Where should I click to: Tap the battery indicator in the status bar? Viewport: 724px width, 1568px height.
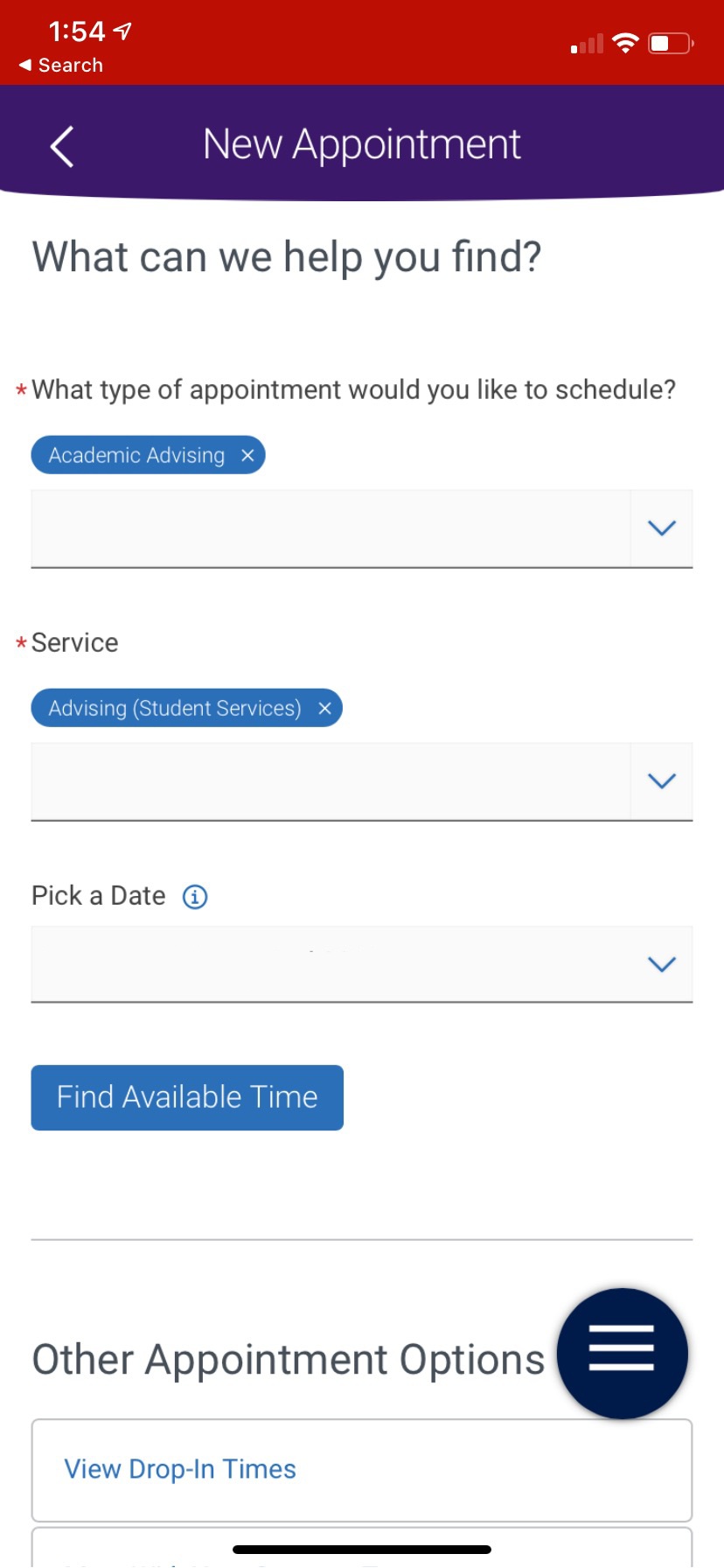click(669, 42)
